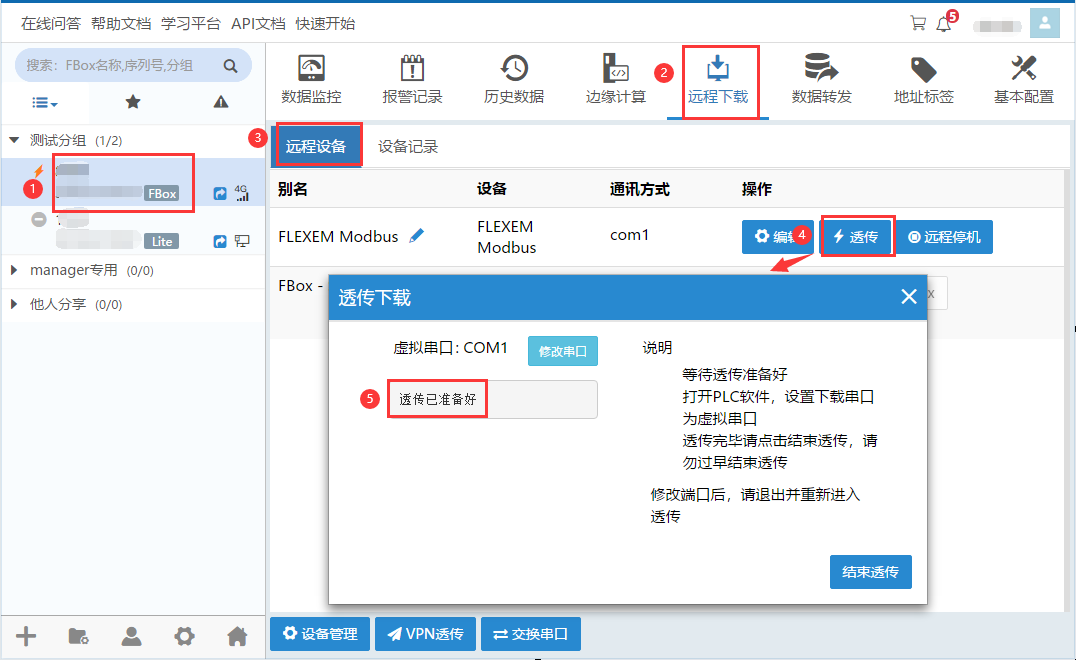
Task: Click the 结束透传 button
Action: coord(870,572)
